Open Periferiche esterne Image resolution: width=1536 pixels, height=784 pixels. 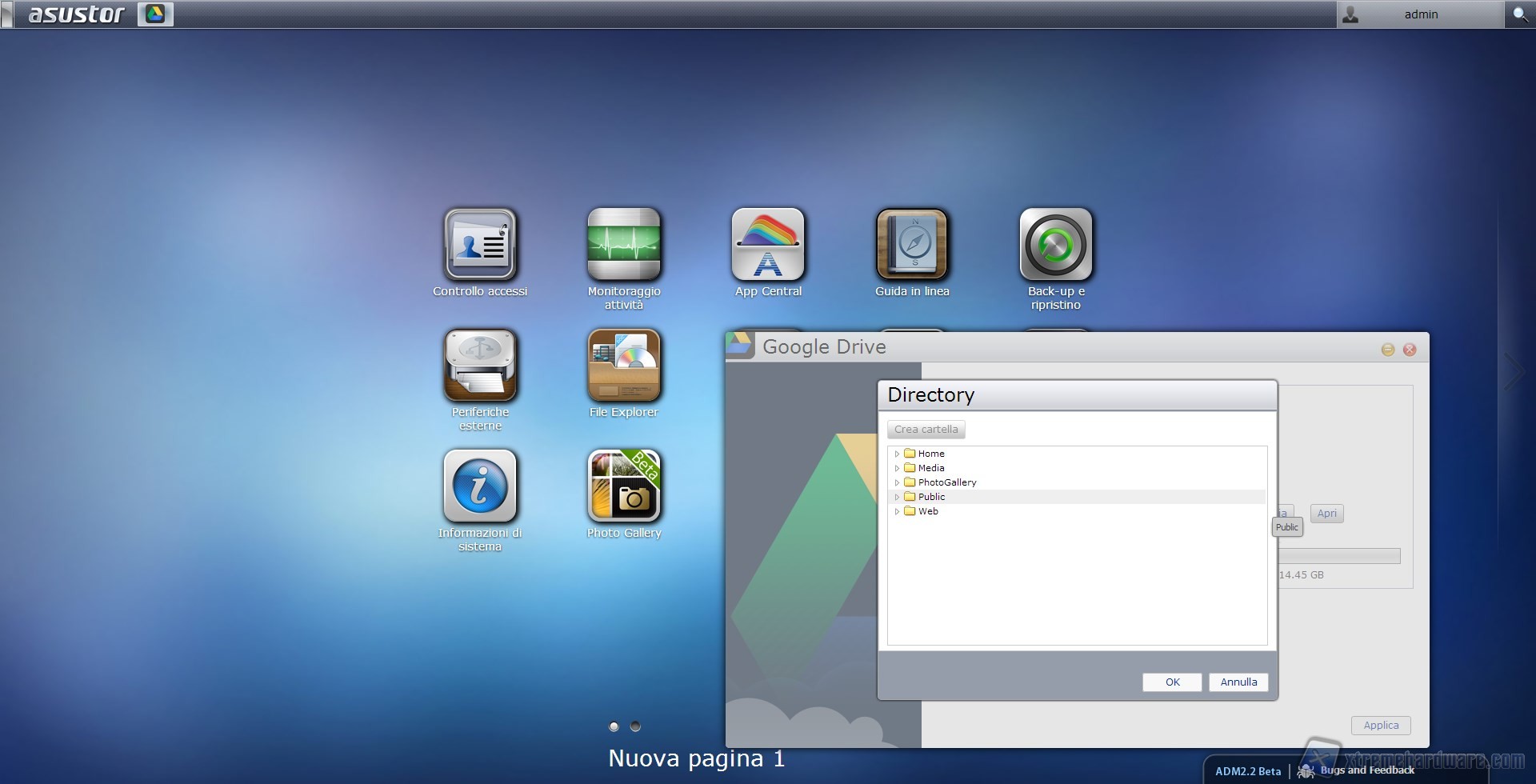(480, 366)
